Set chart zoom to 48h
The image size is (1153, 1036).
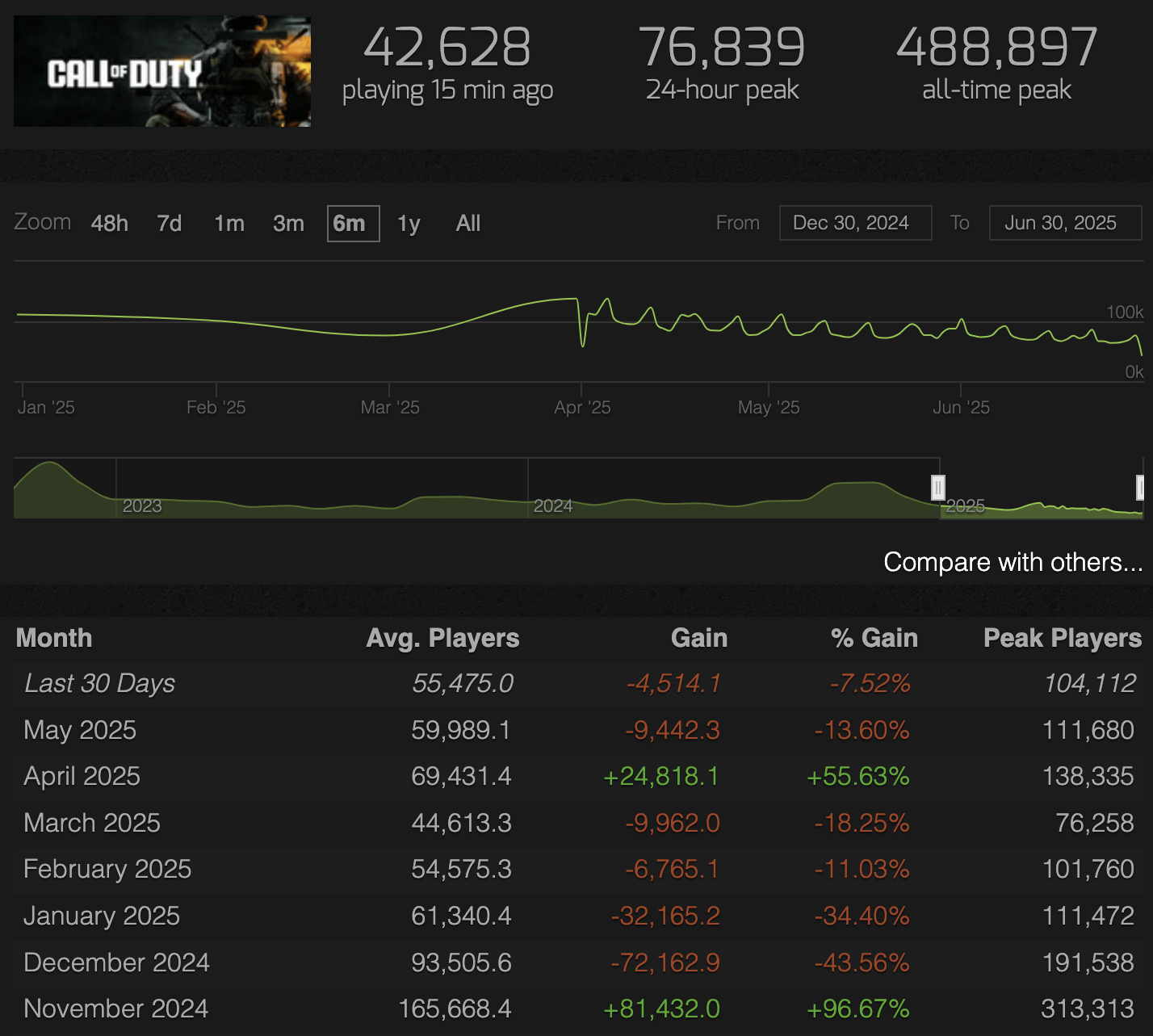click(x=110, y=223)
